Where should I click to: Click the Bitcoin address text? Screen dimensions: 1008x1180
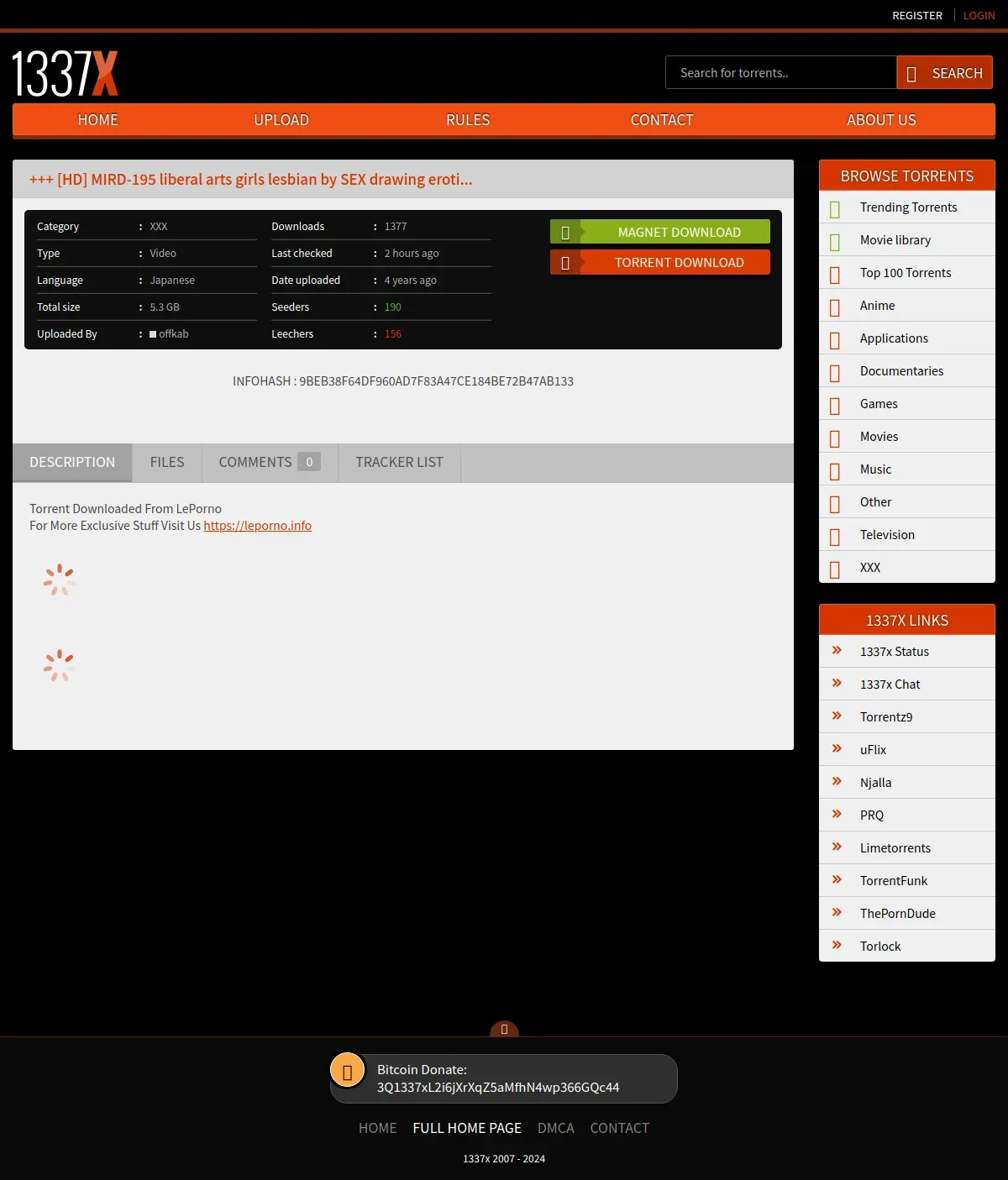(x=498, y=1088)
